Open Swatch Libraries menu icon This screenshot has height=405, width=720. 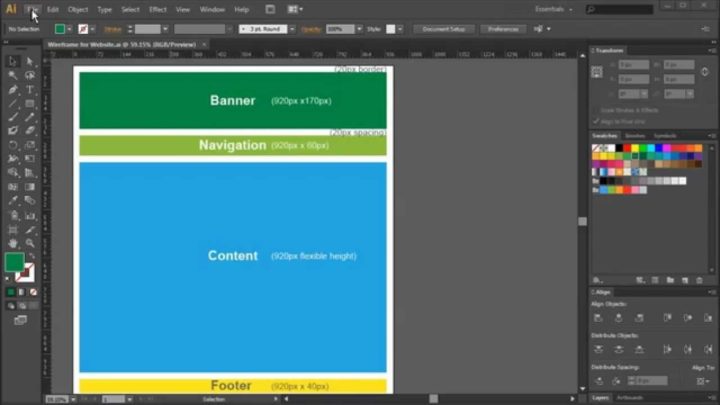point(597,280)
